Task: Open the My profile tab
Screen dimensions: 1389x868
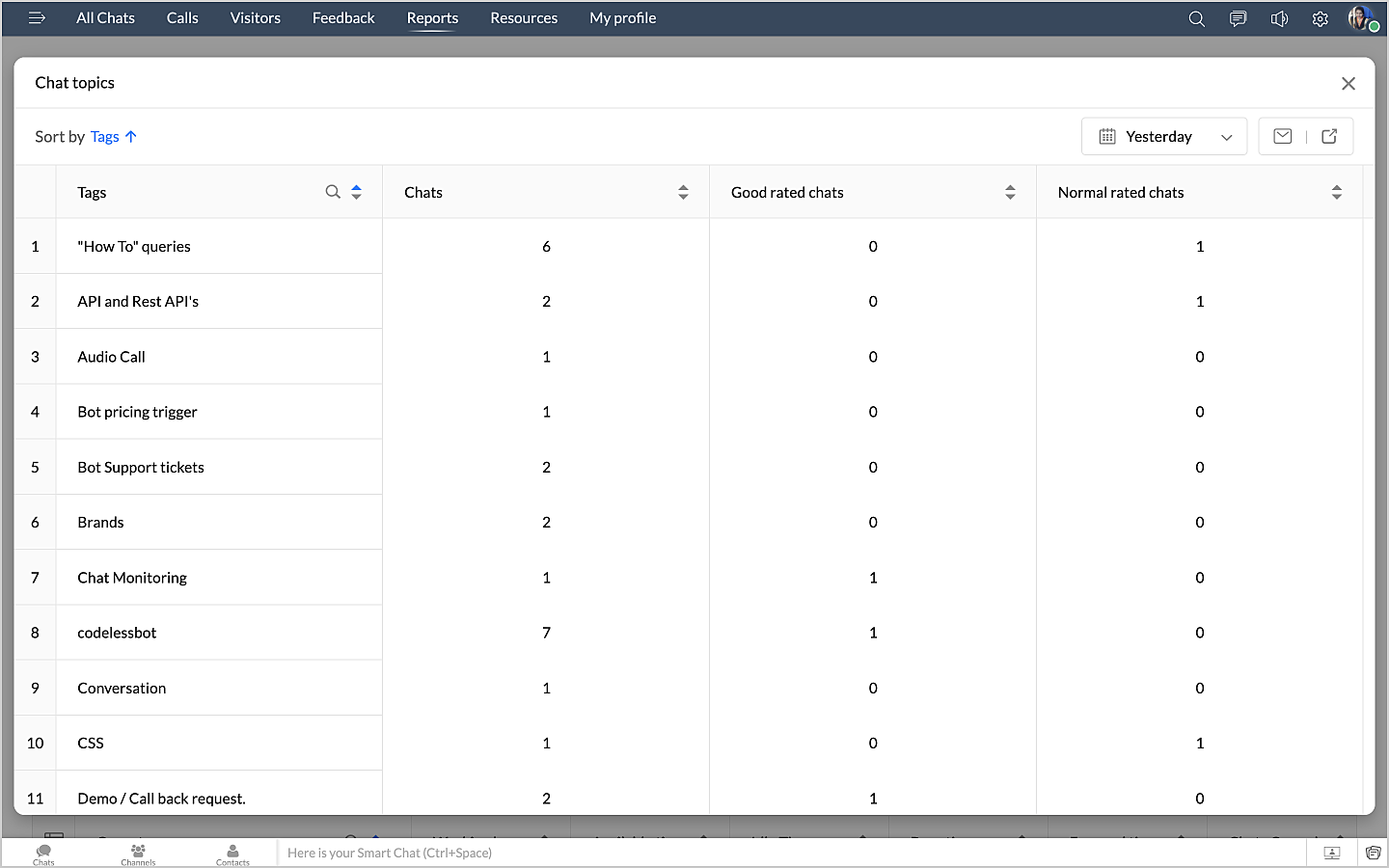Action: pyautogui.click(x=623, y=18)
